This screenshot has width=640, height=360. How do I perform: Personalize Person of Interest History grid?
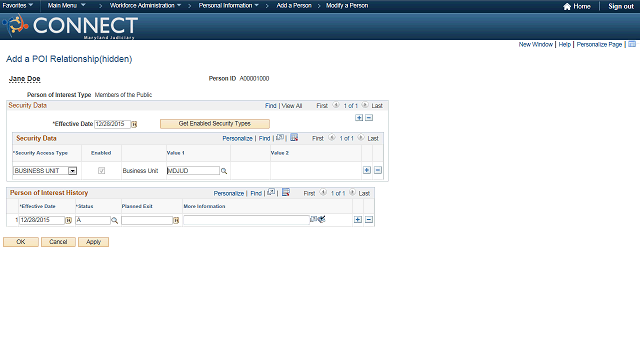229,193
